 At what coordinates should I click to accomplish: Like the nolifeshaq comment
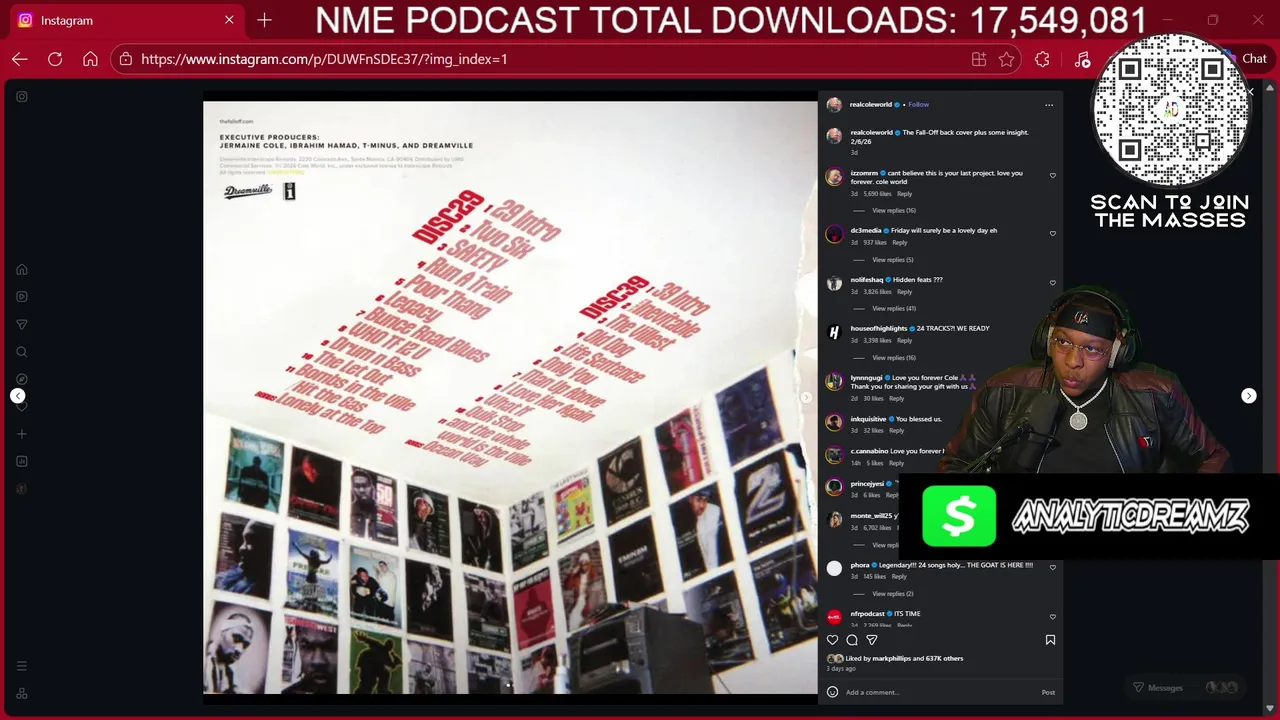coord(1052,283)
